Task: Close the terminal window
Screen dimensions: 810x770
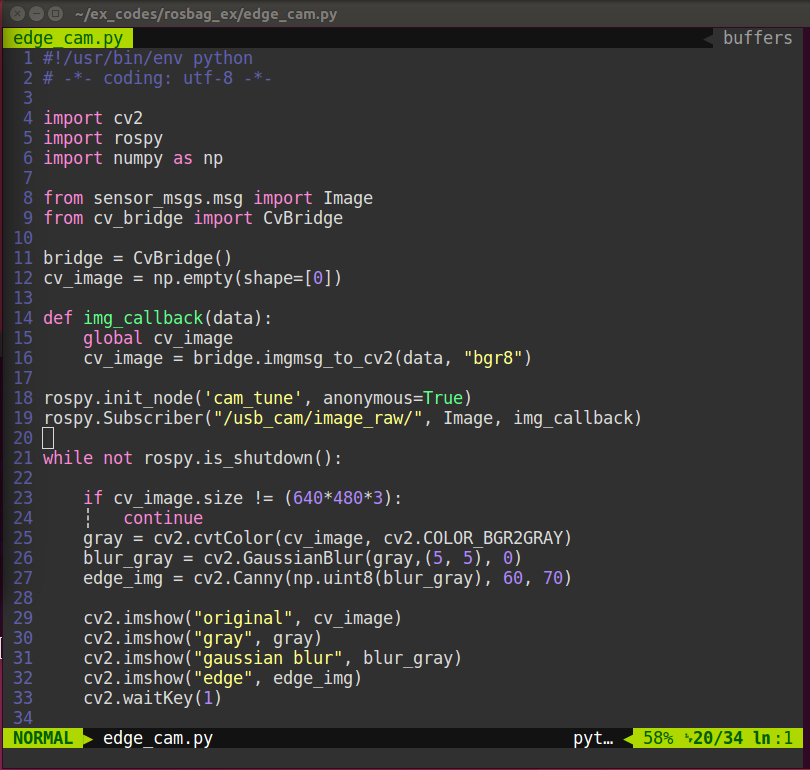Action: pos(18,14)
